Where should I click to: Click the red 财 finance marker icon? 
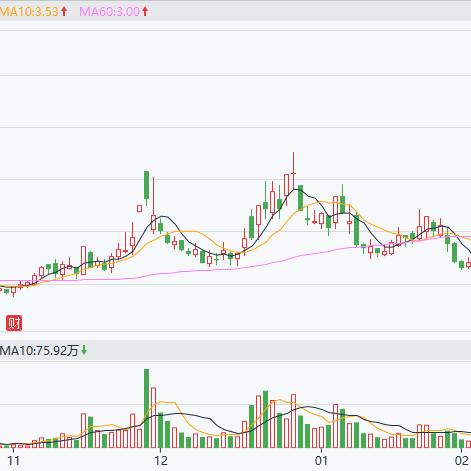tap(14, 323)
